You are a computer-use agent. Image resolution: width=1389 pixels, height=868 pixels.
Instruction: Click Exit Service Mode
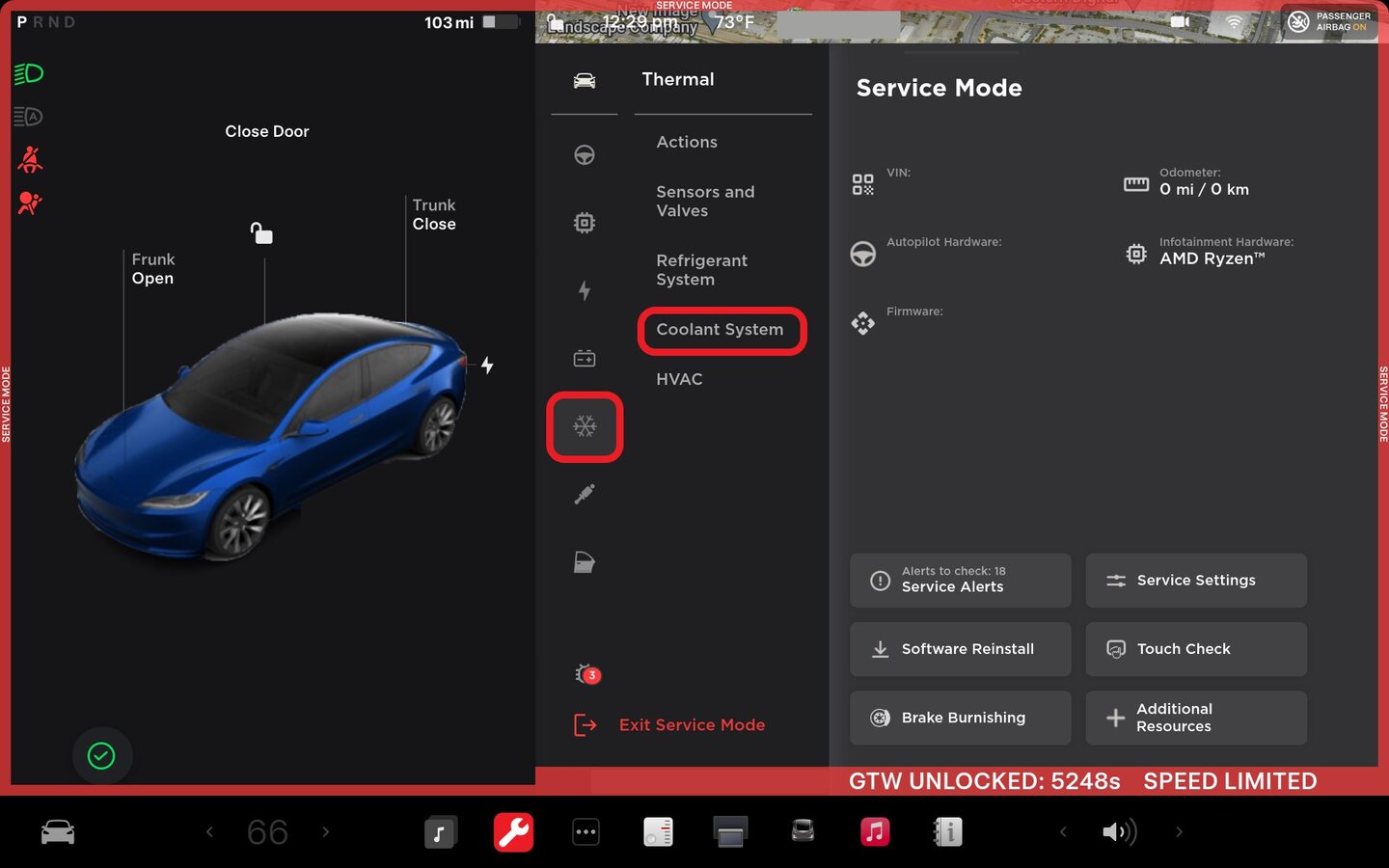(692, 725)
